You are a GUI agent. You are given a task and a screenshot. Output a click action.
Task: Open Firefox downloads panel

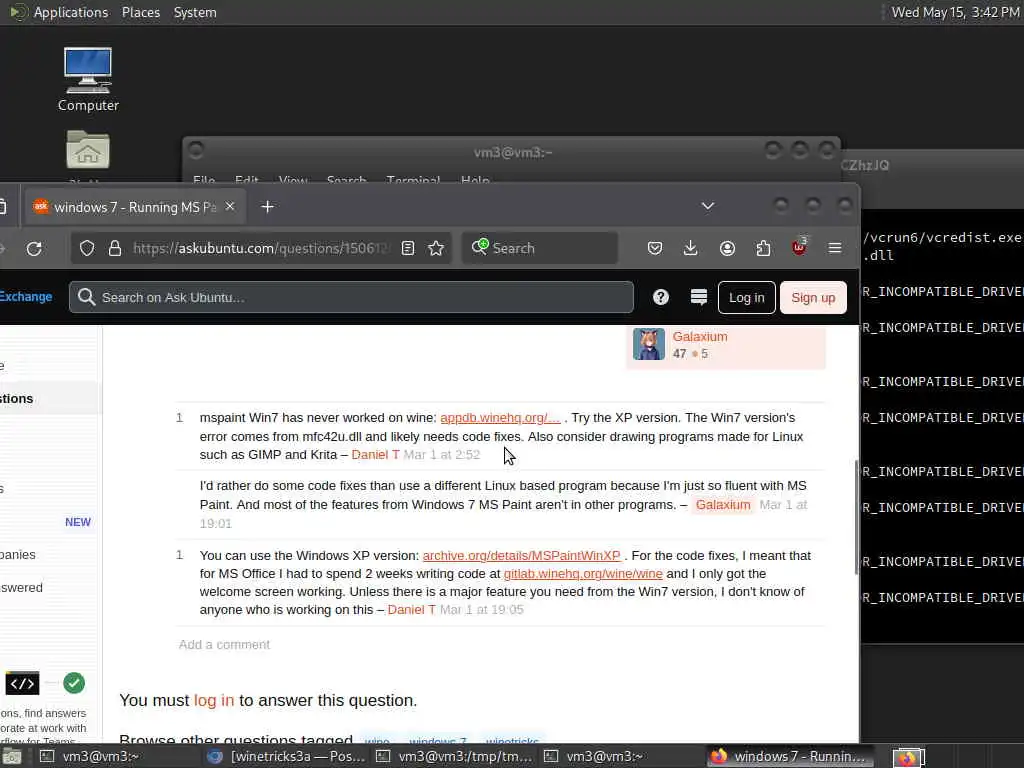tap(690, 248)
